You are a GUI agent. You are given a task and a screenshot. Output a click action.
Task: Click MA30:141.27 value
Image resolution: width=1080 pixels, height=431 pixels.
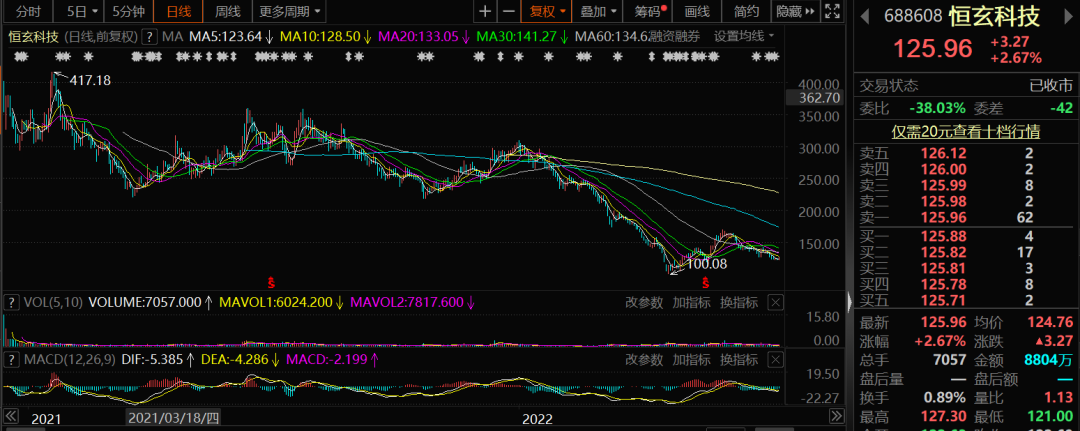tap(519, 36)
